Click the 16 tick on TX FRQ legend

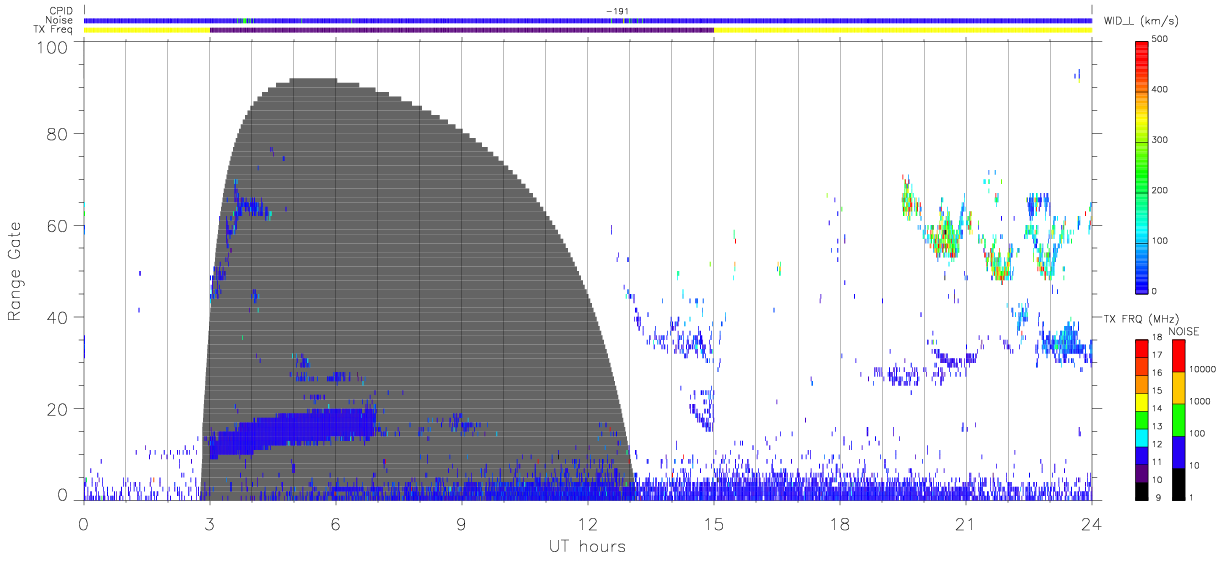pyautogui.click(x=1157, y=373)
